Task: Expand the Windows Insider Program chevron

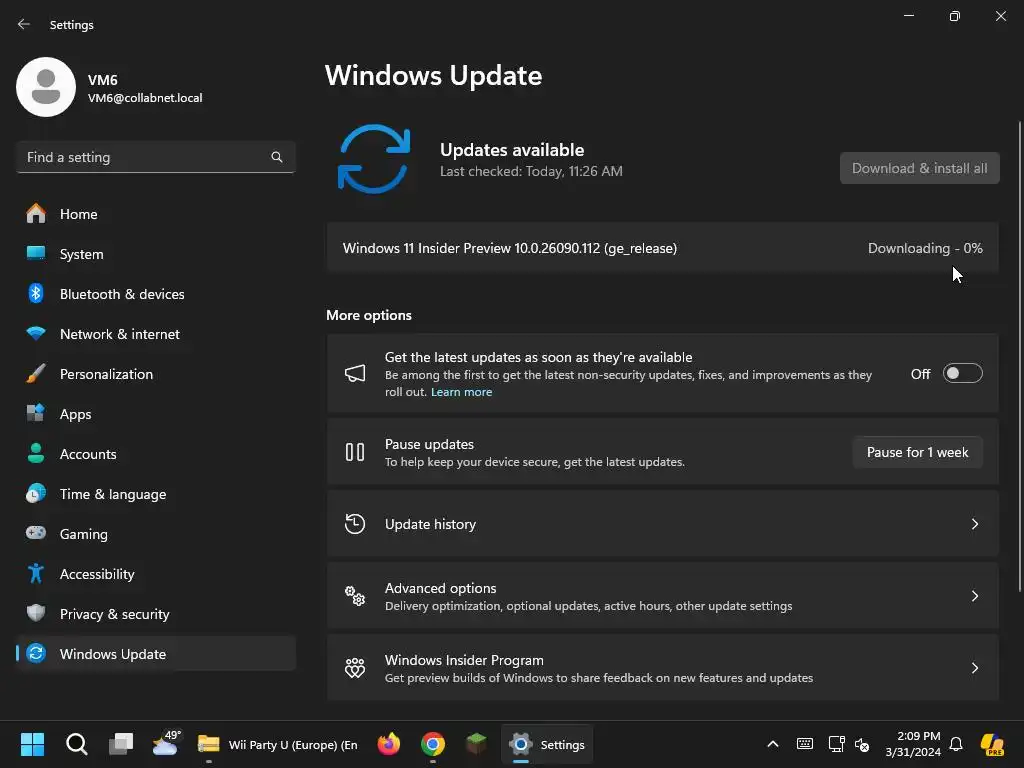Action: click(974, 667)
